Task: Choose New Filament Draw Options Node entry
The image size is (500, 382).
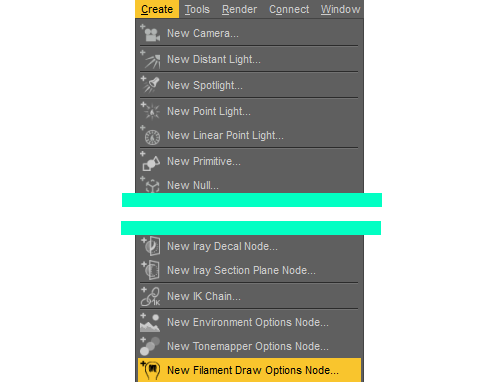Action: click(x=249, y=370)
